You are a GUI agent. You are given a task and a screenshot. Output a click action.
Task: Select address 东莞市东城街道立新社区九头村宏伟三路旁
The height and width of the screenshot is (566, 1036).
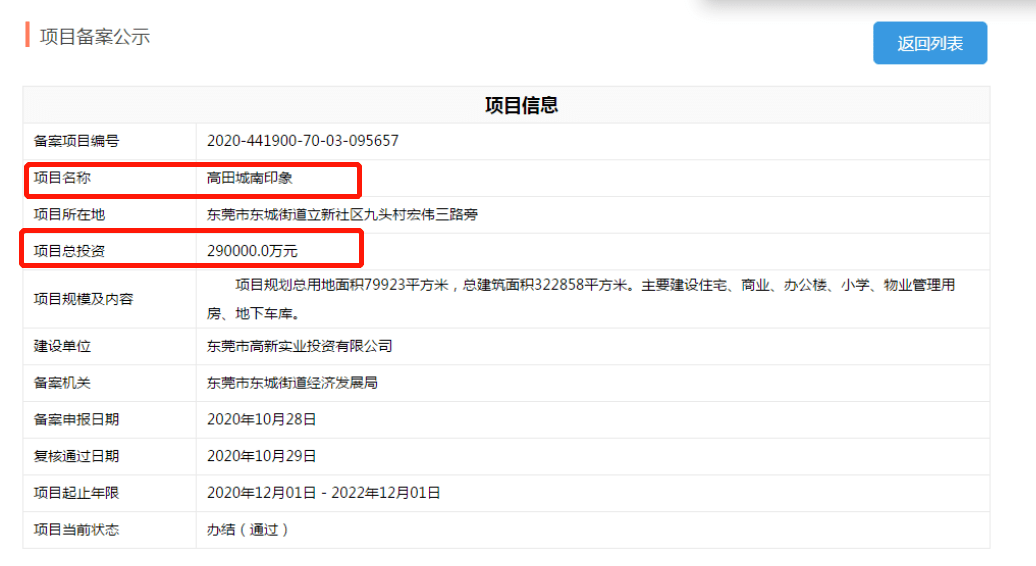coord(342,215)
